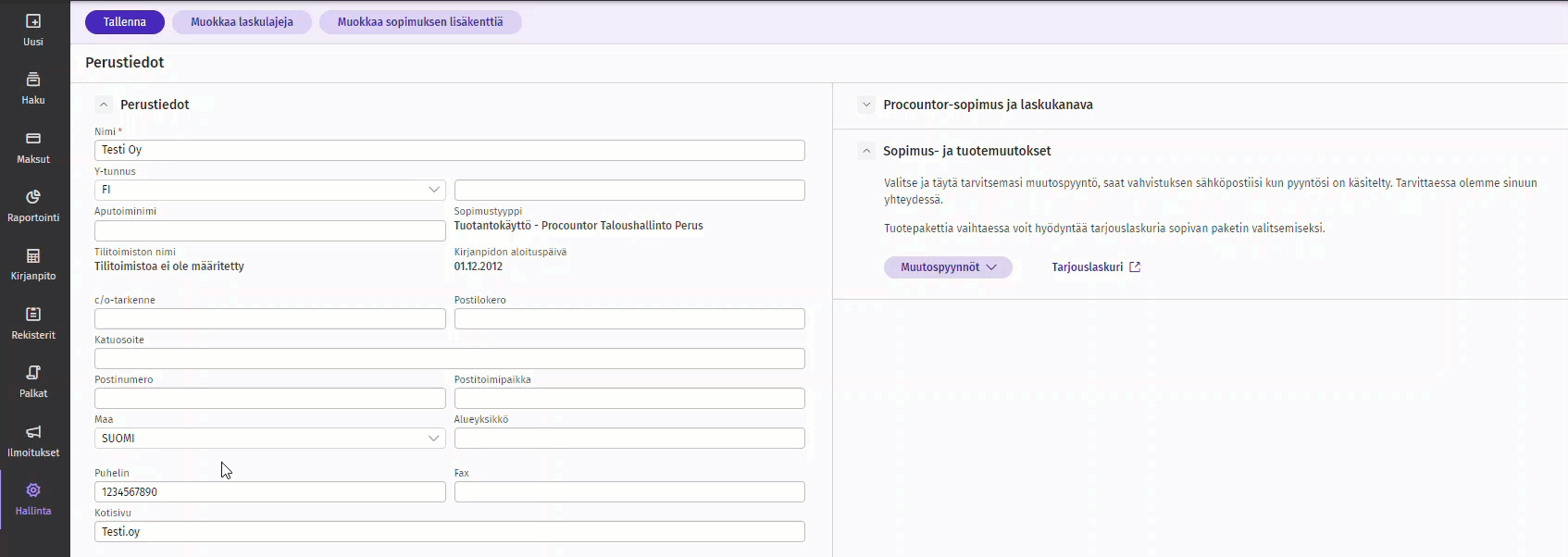Click Muokkaa laskulajeja button
The height and width of the screenshot is (557, 1568).
click(x=242, y=22)
